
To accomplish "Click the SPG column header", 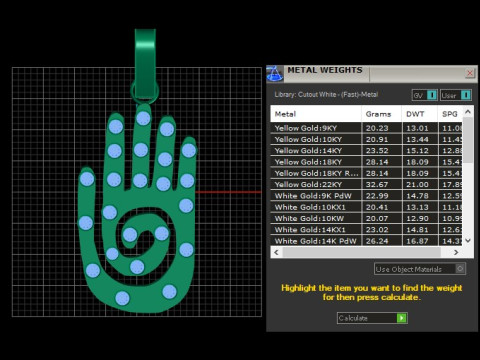I will [450, 114].
